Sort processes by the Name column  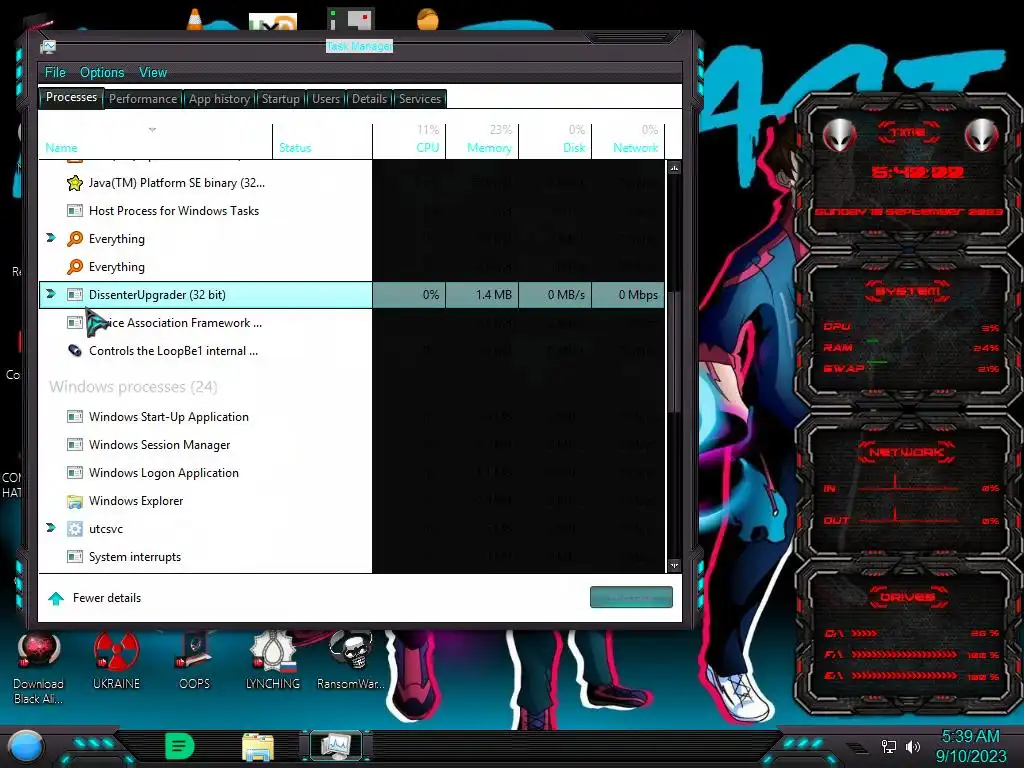[155, 140]
